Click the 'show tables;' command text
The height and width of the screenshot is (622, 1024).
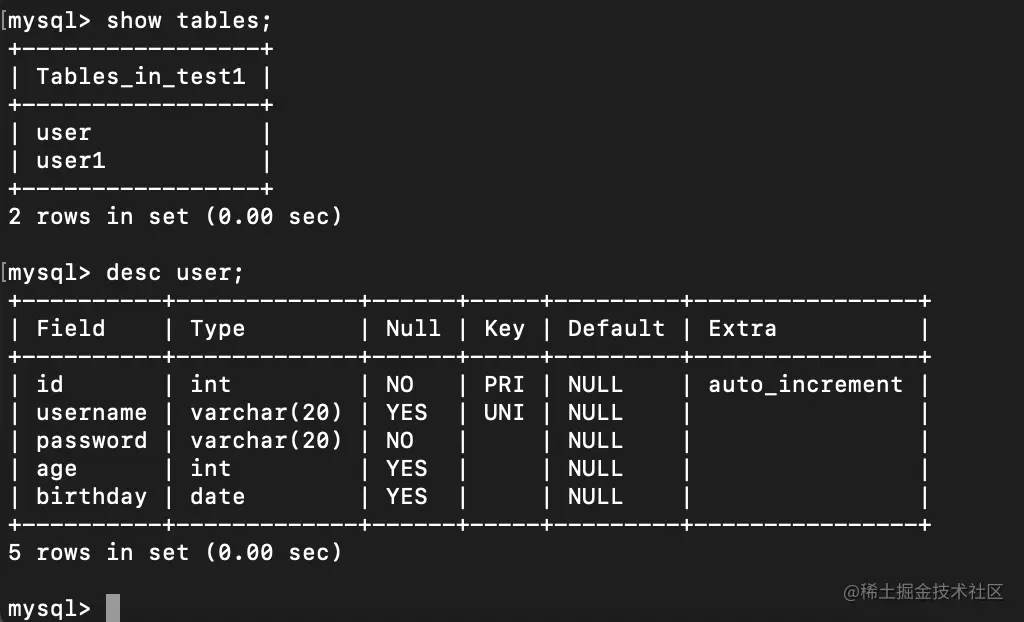pyautogui.click(x=189, y=21)
